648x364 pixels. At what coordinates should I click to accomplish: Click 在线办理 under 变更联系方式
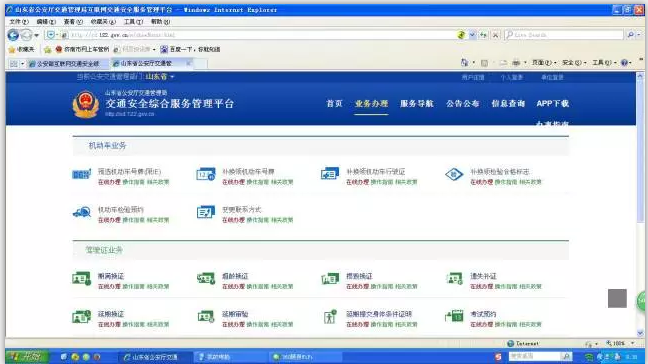(x=233, y=220)
